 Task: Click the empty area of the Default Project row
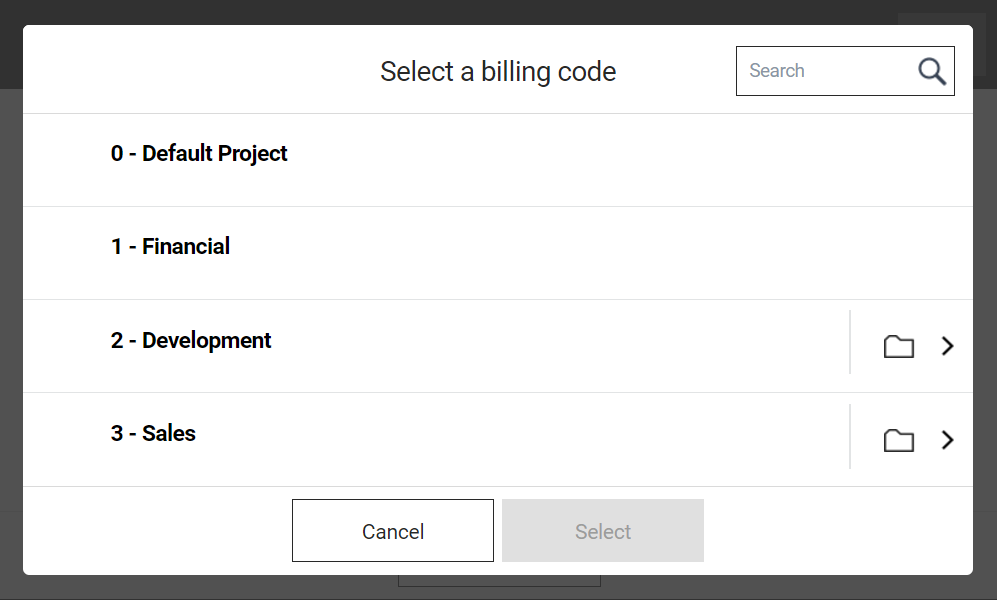[x=600, y=160]
